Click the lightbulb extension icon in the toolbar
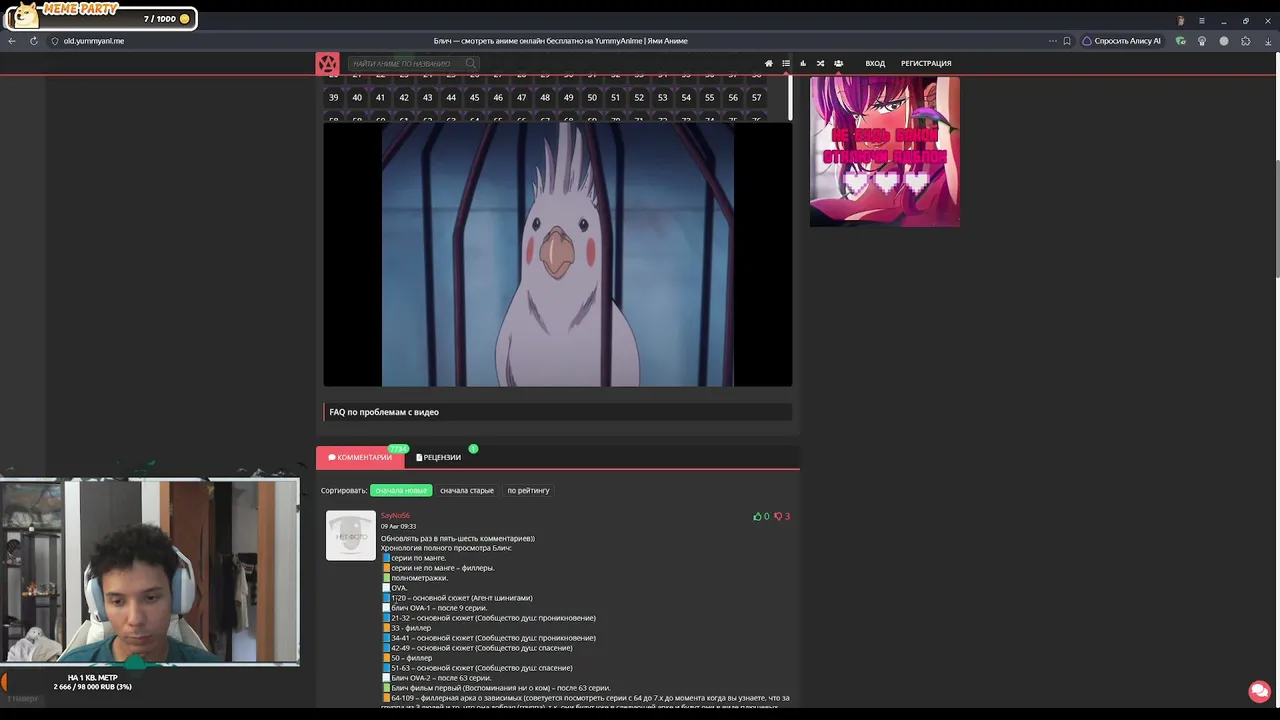This screenshot has height=720, width=1280. point(1202,41)
